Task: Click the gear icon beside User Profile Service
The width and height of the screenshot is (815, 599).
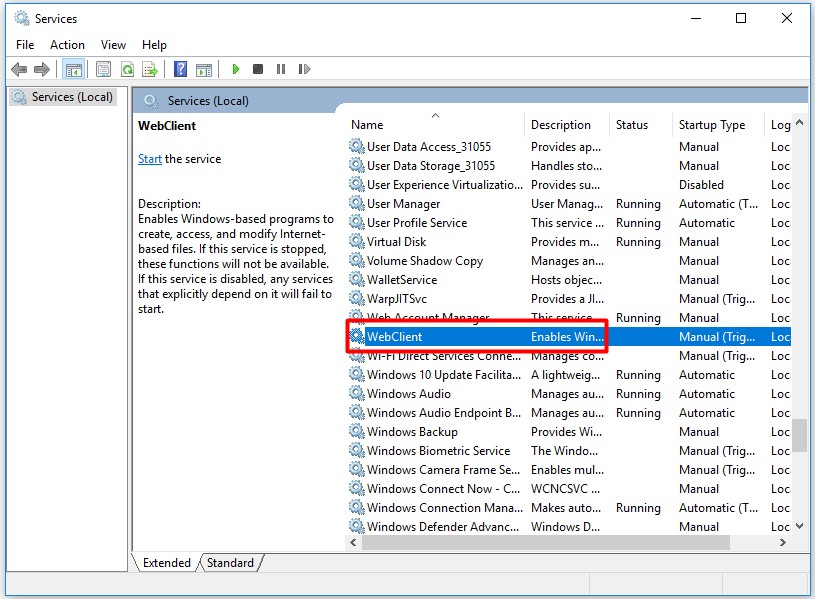Action: (x=357, y=223)
